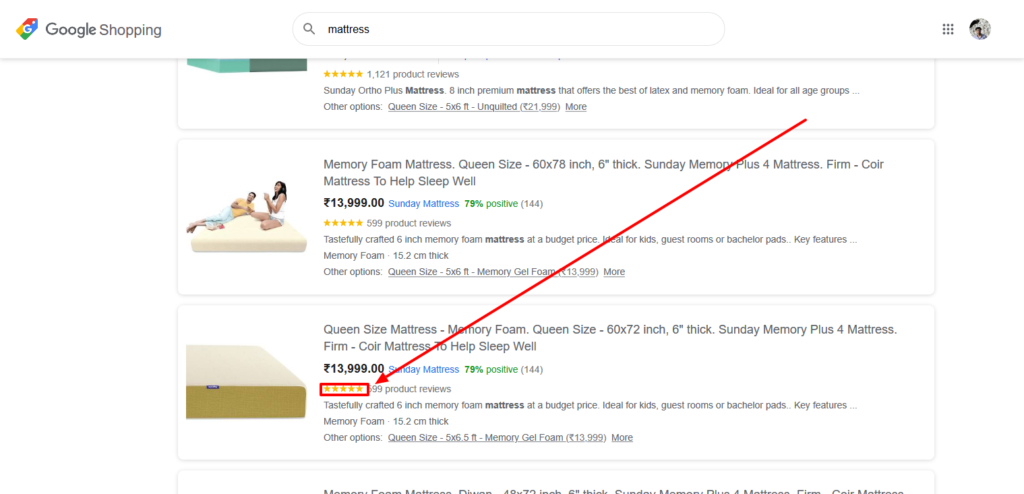Click Sunday Mattress seller on 60x78 listing
This screenshot has height=494, width=1024.
coord(424,204)
